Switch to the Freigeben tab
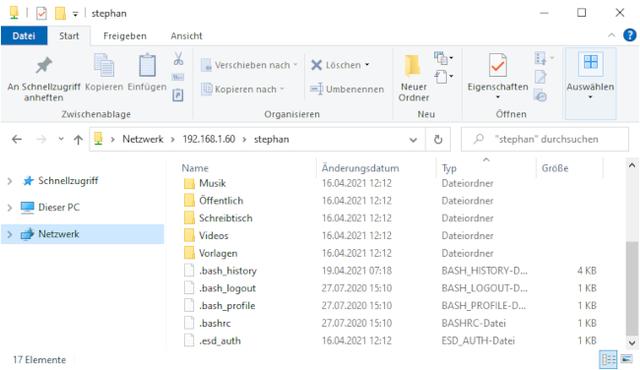Viewport: 640px width, 370px height. 124,36
